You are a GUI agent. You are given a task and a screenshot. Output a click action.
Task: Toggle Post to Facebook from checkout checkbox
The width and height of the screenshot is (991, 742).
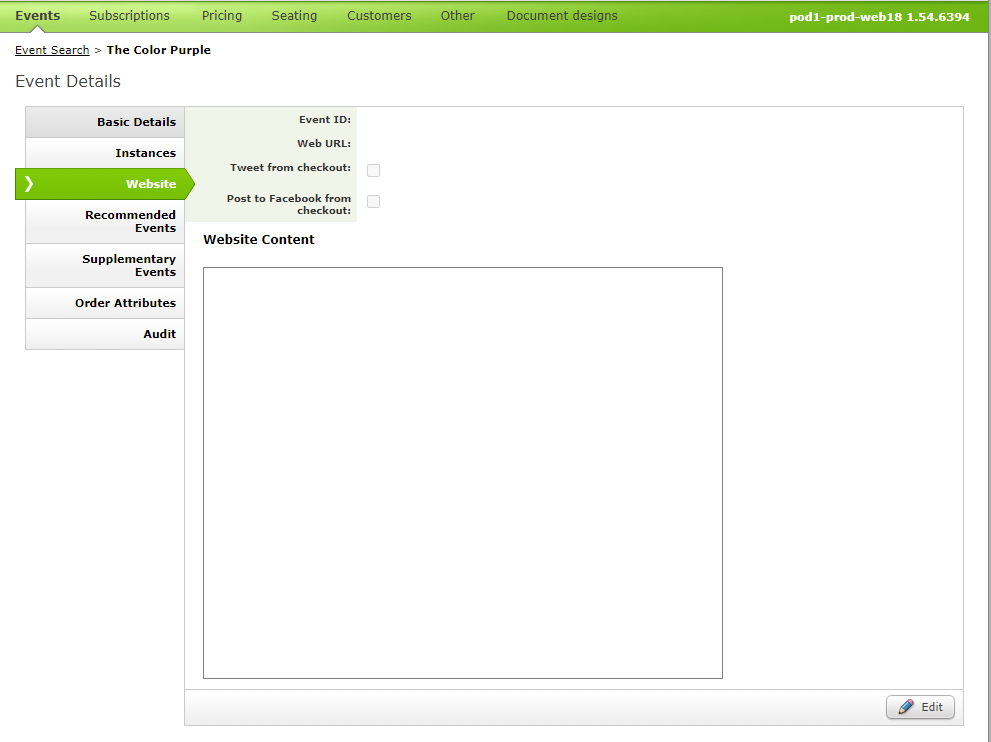pos(374,201)
